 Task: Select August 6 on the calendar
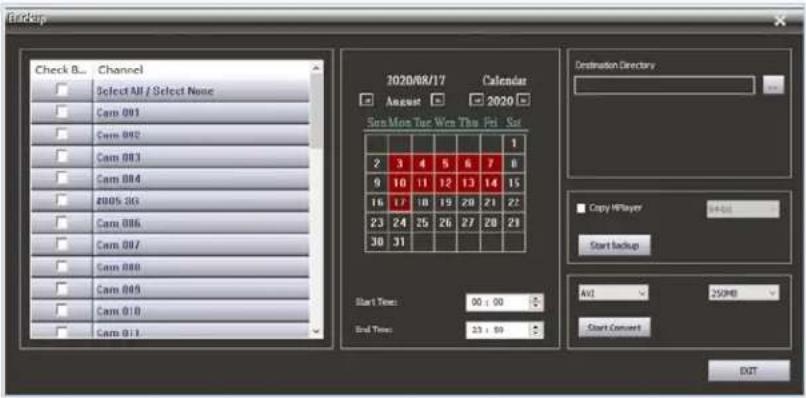click(468, 164)
